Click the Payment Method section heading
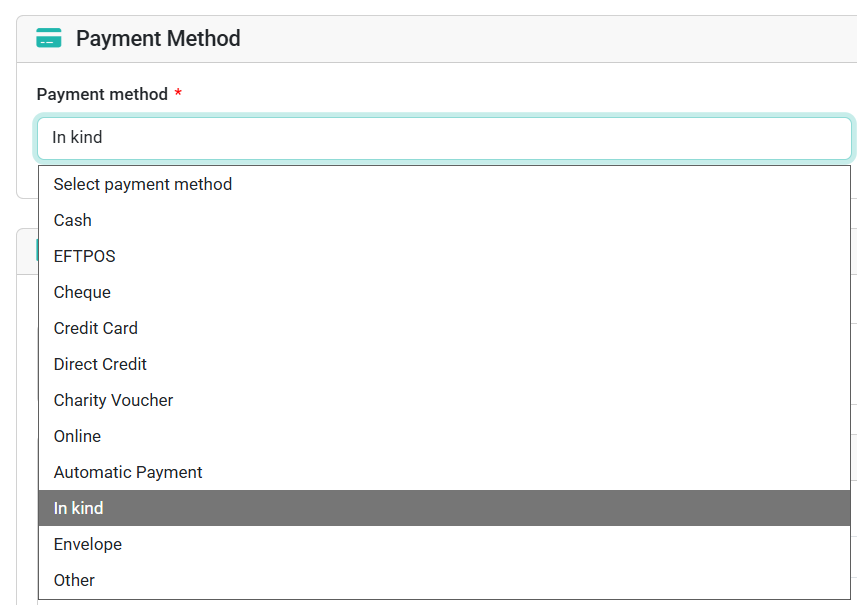857x605 pixels. coord(158,39)
